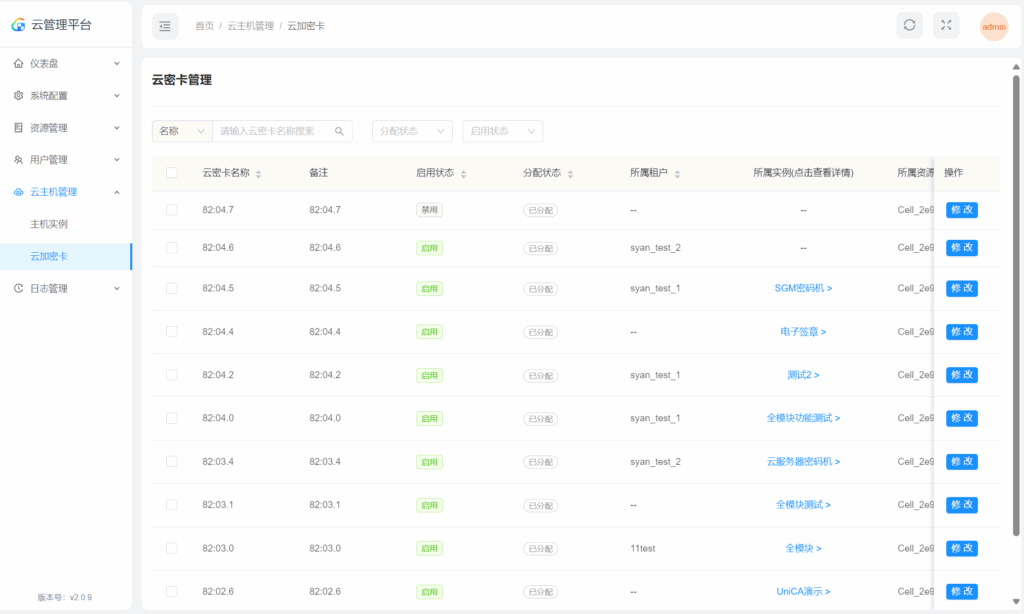Screen dimensions: 1024x614
Task: Sort by 启用状态 column sort icon
Action: (463, 174)
